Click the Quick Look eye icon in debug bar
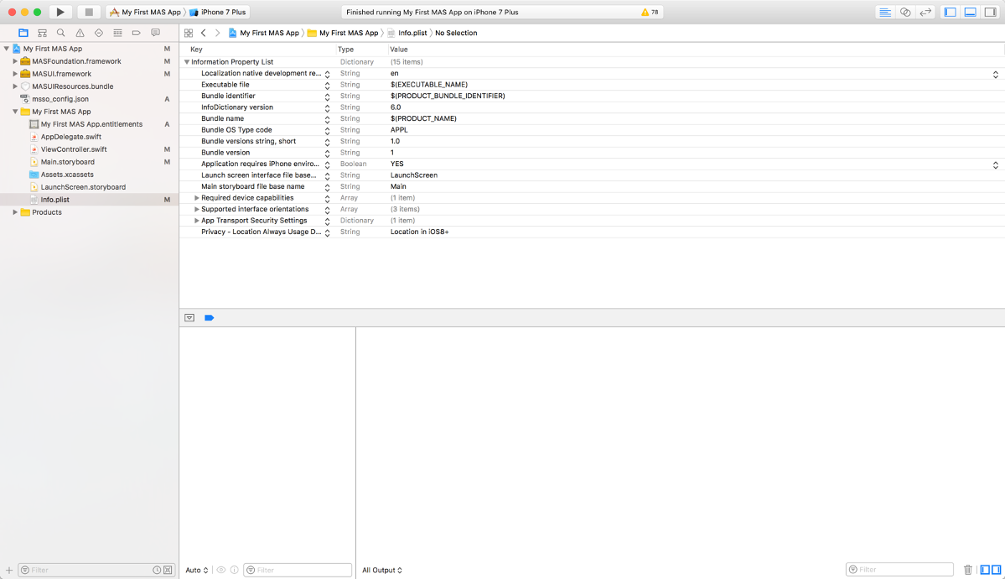Image resolution: width=1005 pixels, height=579 pixels. coord(221,570)
